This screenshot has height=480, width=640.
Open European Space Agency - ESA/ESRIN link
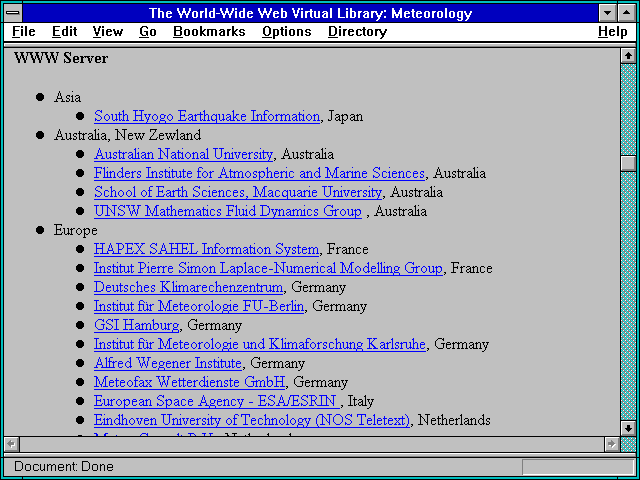tap(216, 401)
